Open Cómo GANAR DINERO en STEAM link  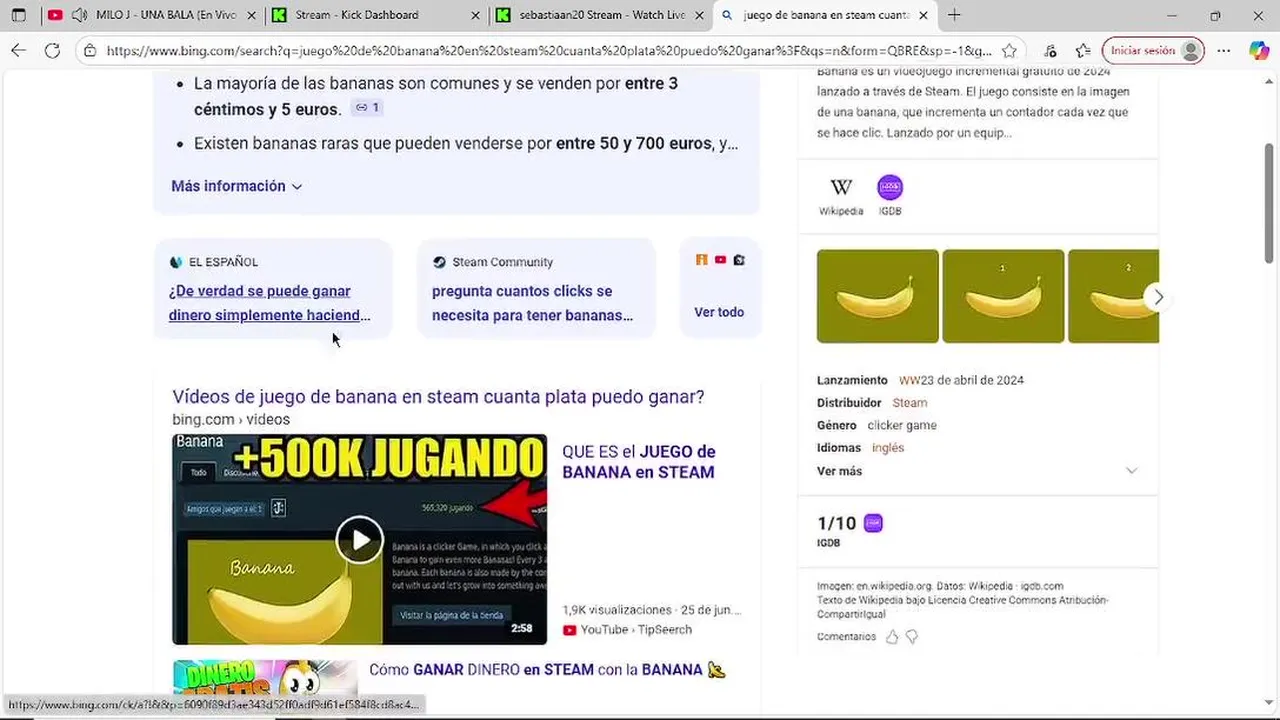547,670
